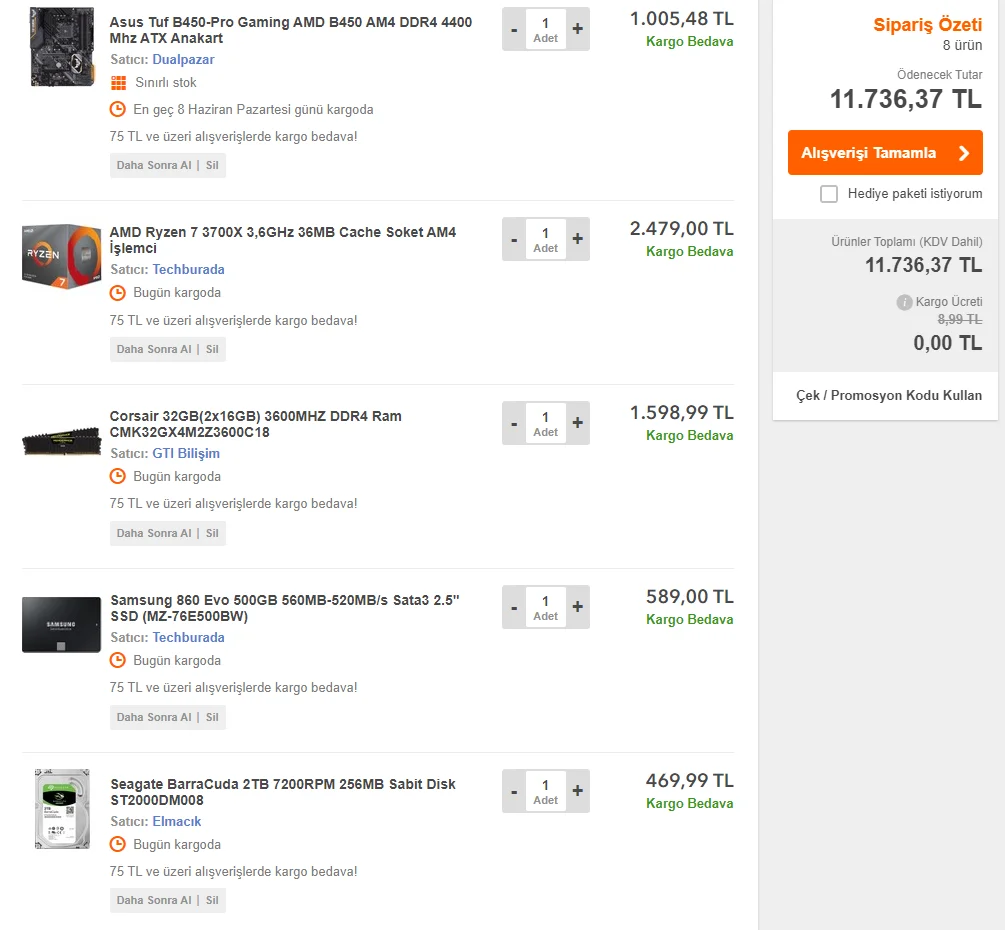Check the Hediye paketi istiyorum checkbox
The width and height of the screenshot is (1005, 930).
(829, 194)
